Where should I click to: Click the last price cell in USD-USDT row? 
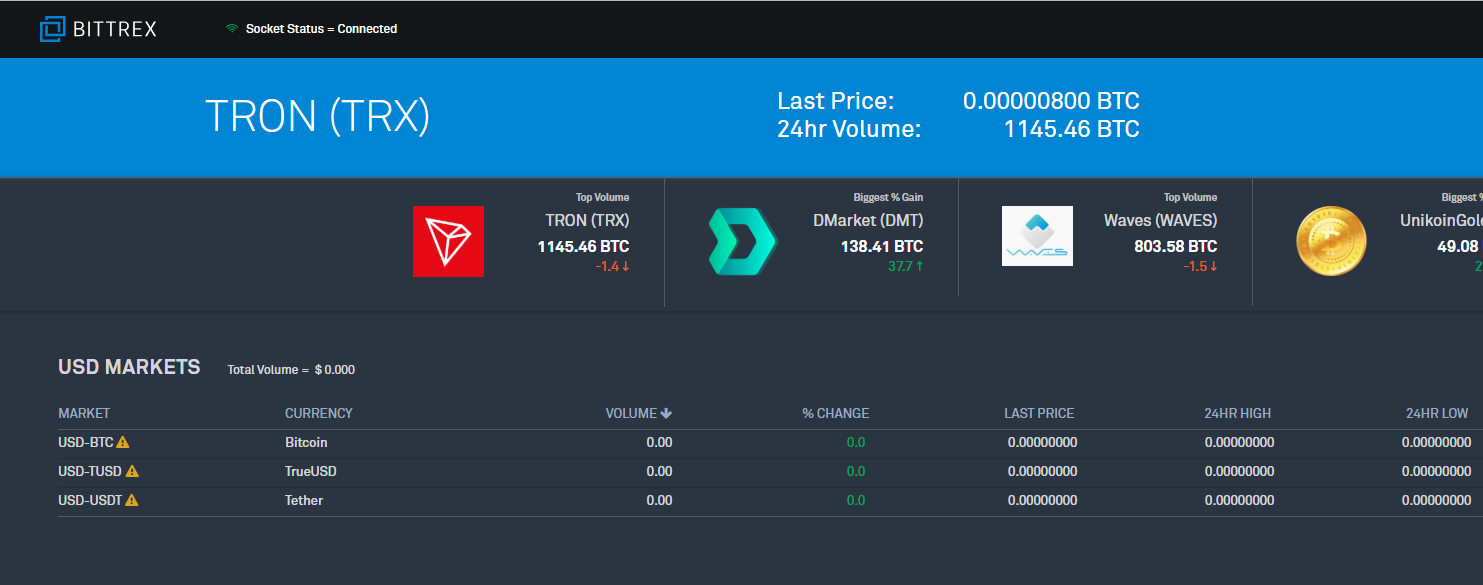coord(1042,500)
